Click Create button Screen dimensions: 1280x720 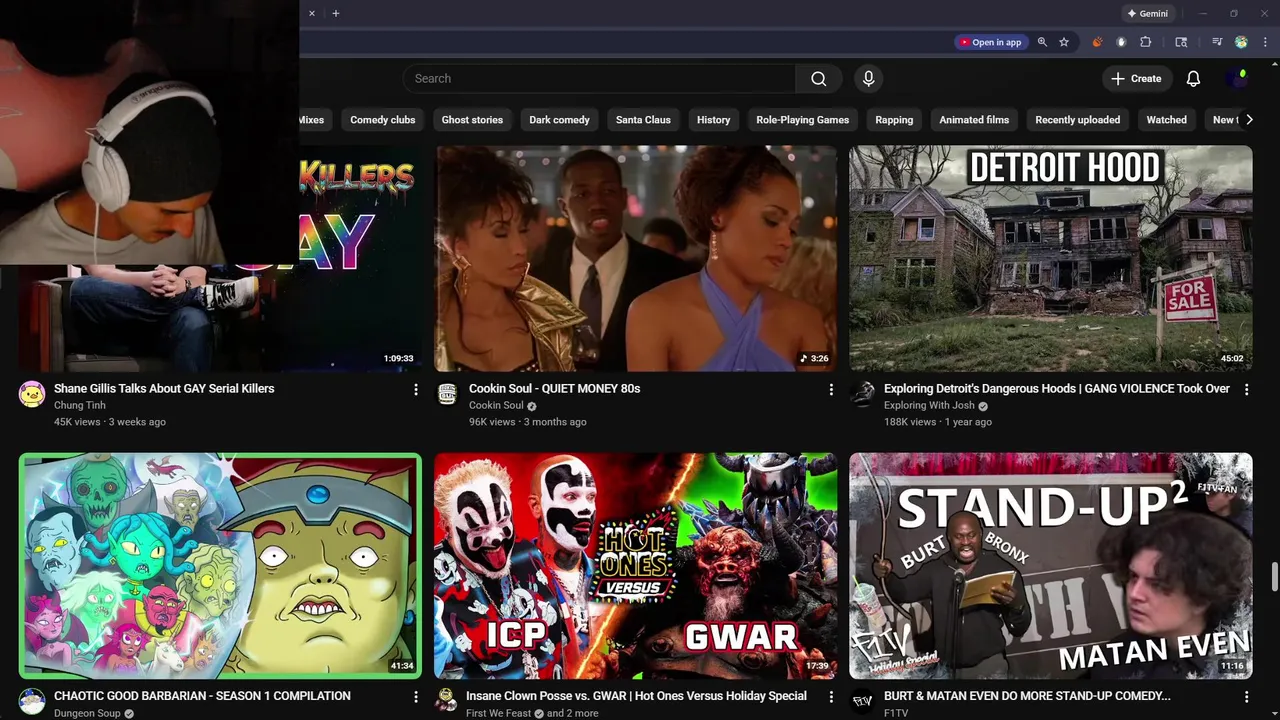(x=1136, y=79)
